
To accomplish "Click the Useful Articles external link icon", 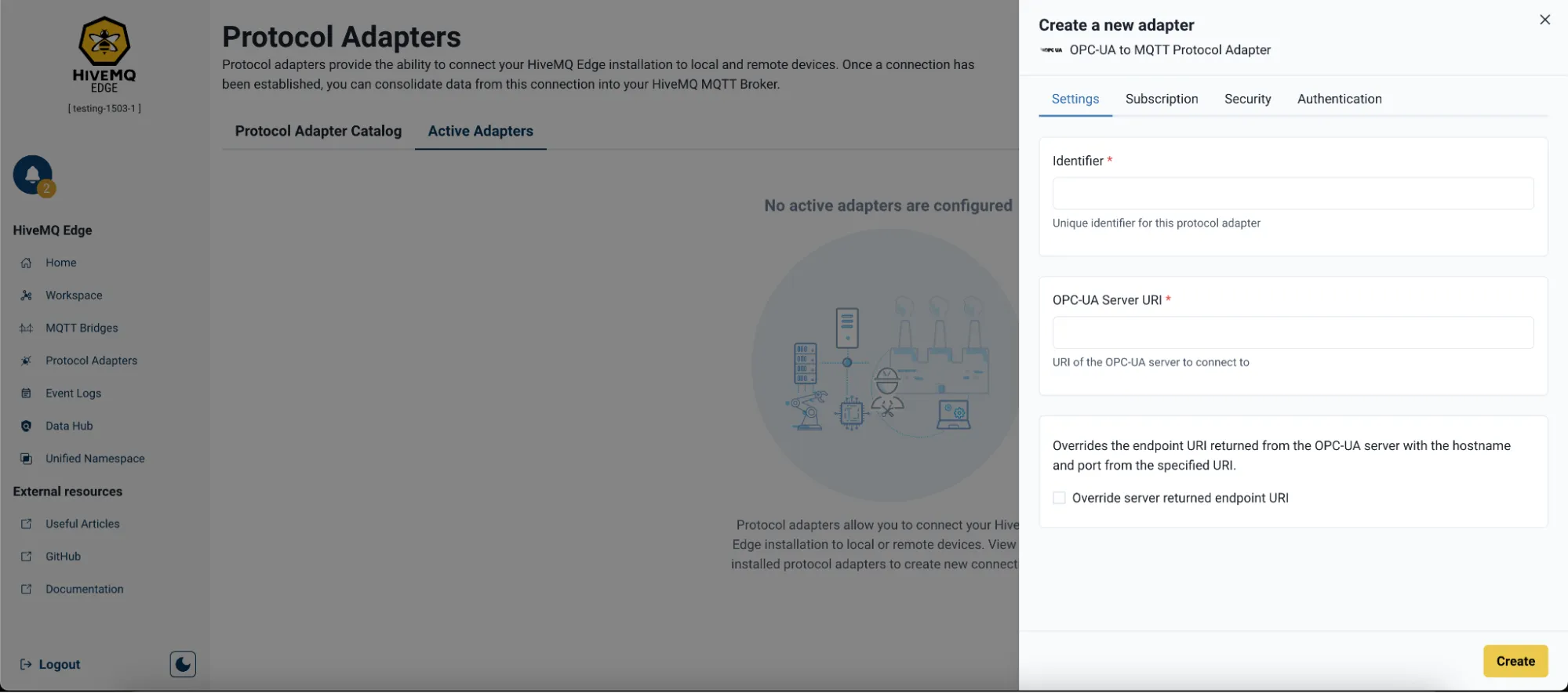I will coord(26,524).
